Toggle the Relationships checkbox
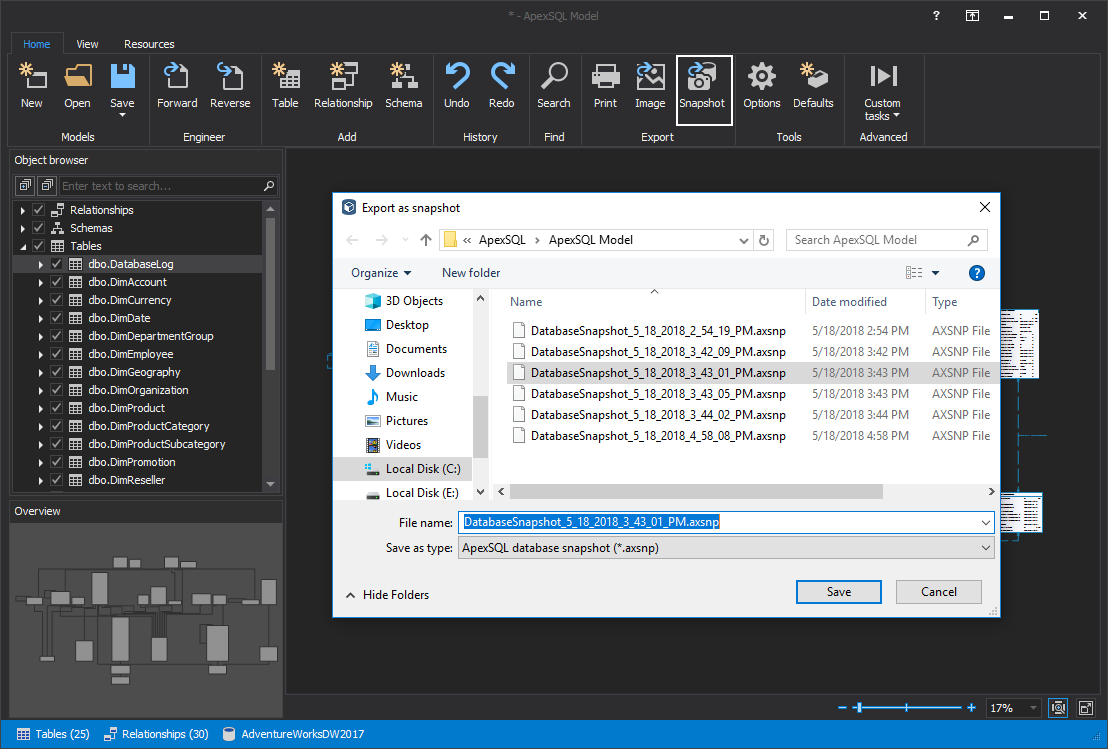The height and width of the screenshot is (749, 1108). click(39, 210)
